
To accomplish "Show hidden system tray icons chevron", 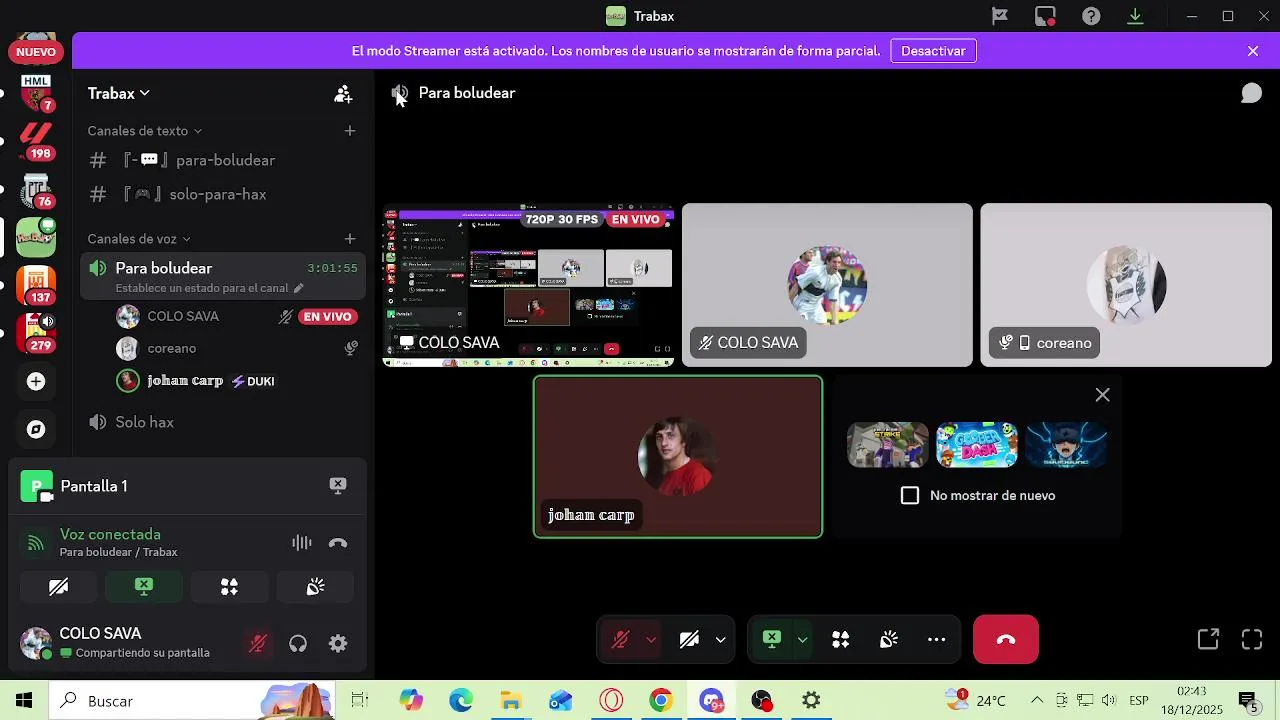I will coord(1037,701).
